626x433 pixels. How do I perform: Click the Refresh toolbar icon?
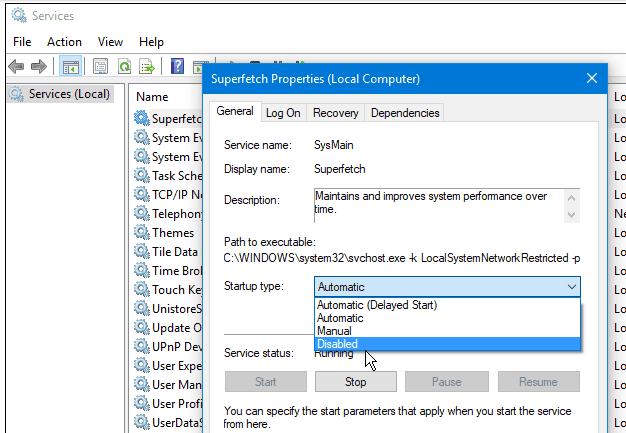(x=125, y=66)
